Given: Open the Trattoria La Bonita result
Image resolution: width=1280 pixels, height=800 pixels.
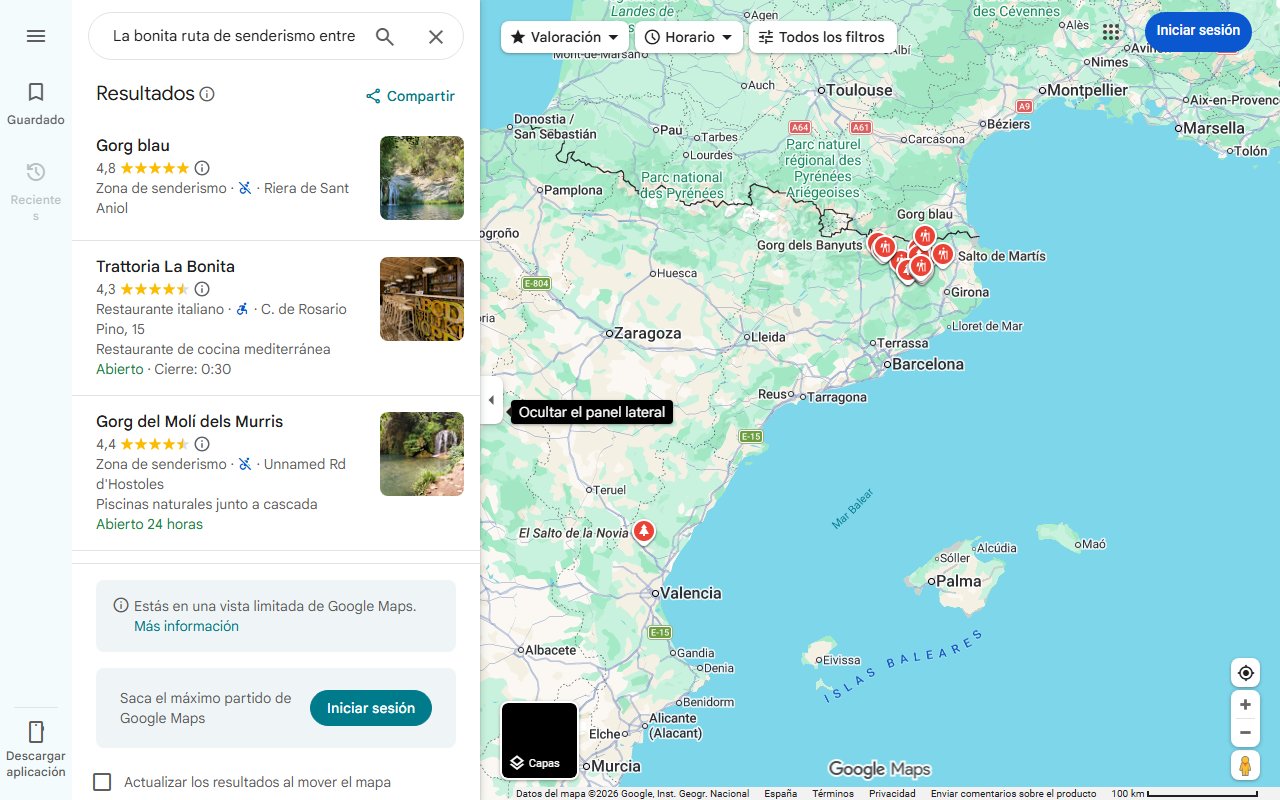Looking at the screenshot, I should 165,266.
